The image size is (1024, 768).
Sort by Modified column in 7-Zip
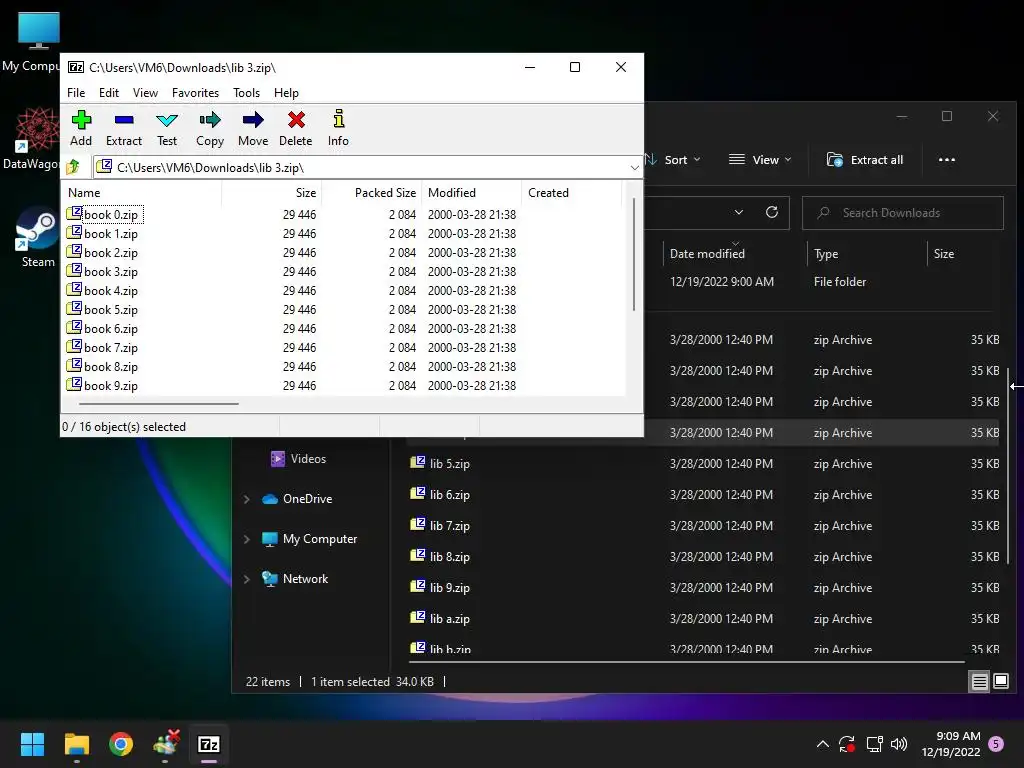452,193
